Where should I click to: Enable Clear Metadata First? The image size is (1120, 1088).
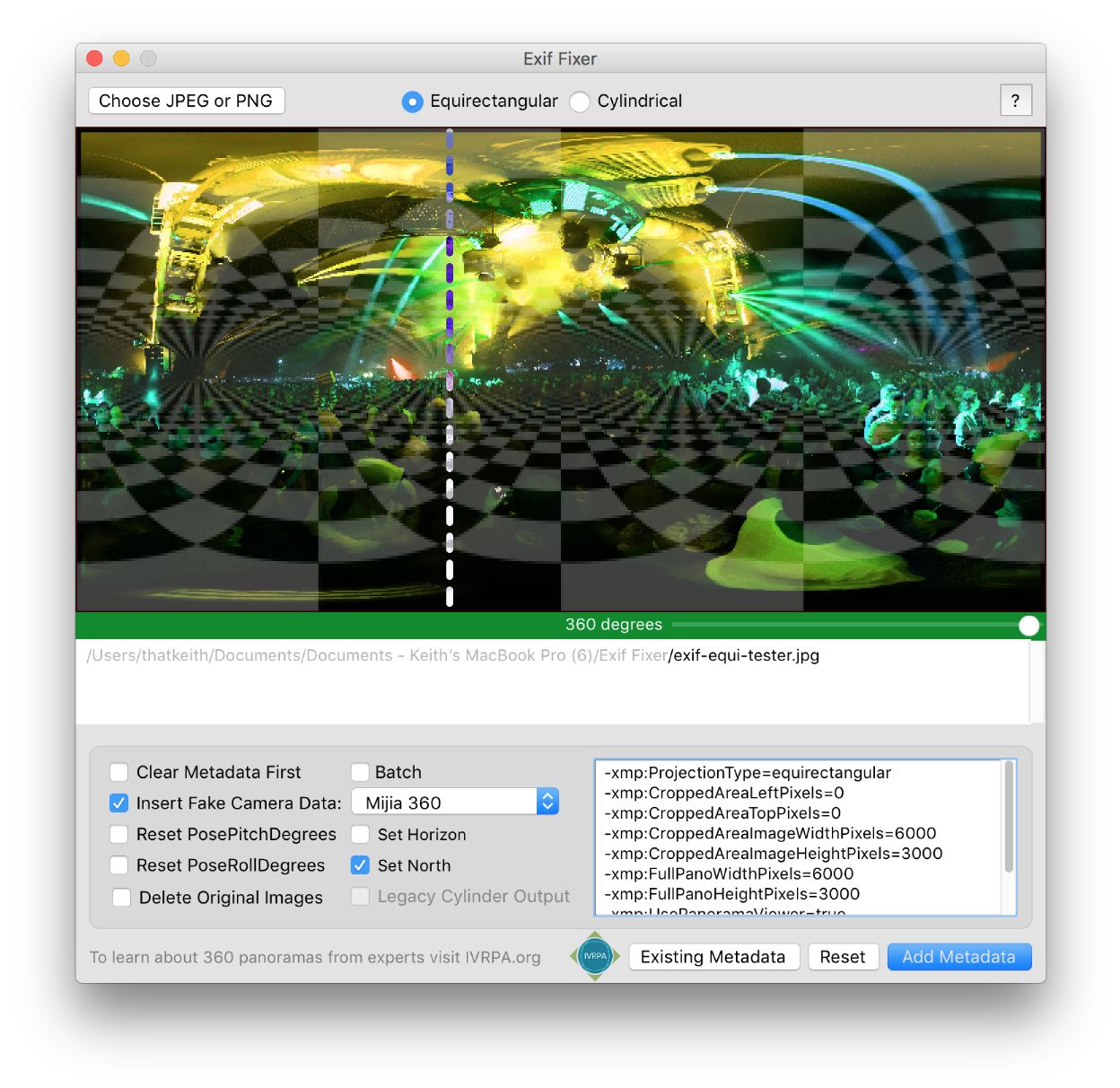coord(118,771)
